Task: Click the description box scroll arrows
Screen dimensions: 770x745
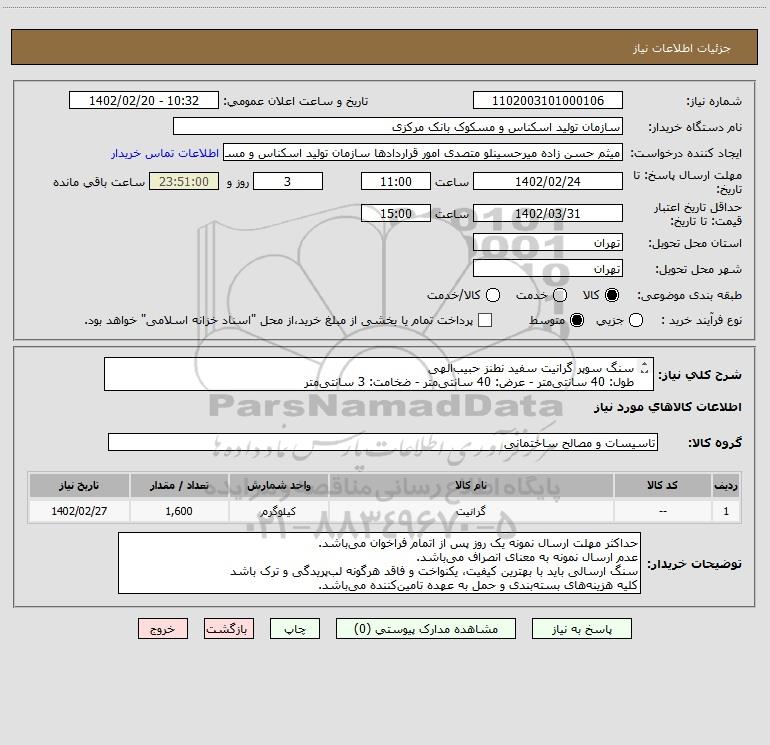Action: point(645,367)
